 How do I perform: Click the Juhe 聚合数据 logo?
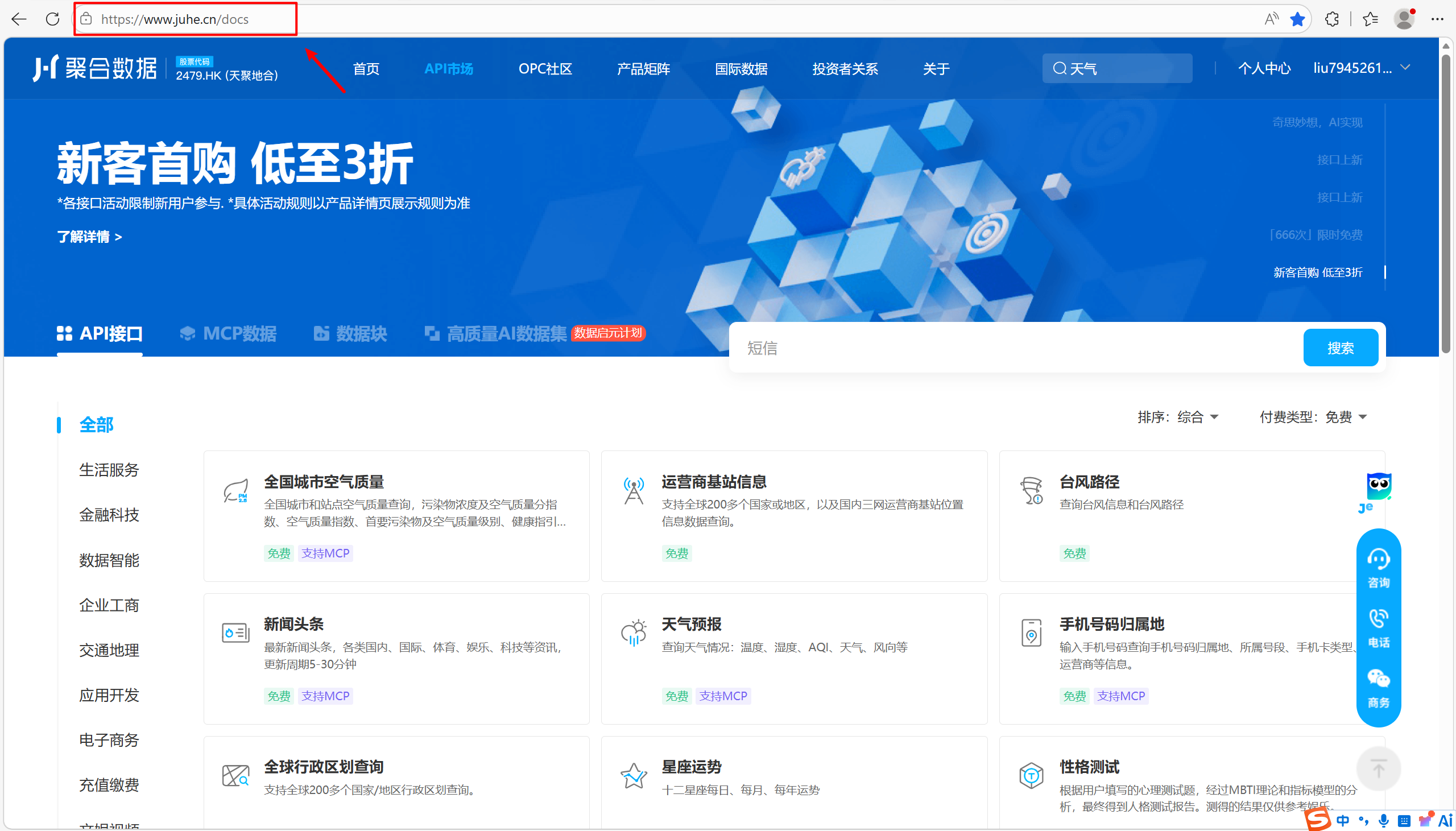(95, 68)
